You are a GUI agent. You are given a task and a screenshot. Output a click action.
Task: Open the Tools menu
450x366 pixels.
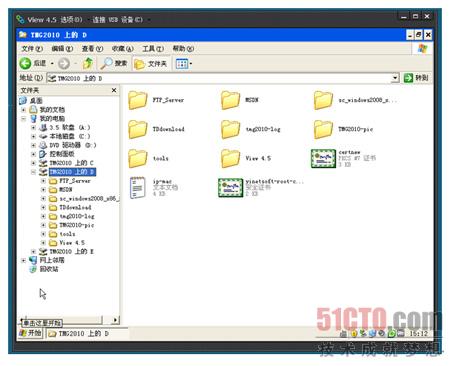[153, 49]
